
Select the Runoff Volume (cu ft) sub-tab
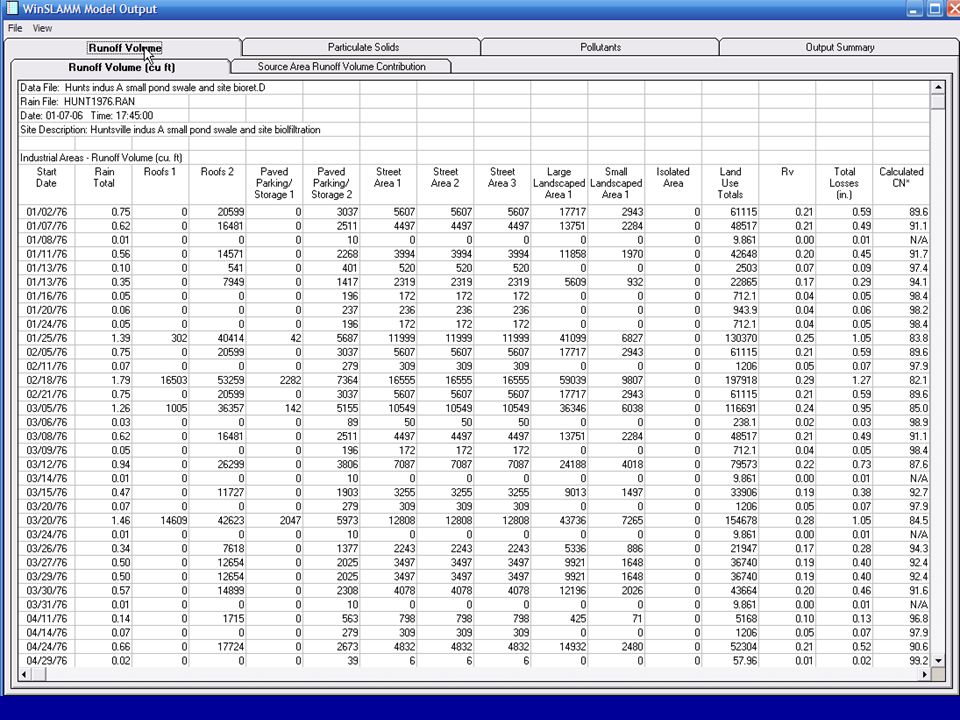click(121, 67)
